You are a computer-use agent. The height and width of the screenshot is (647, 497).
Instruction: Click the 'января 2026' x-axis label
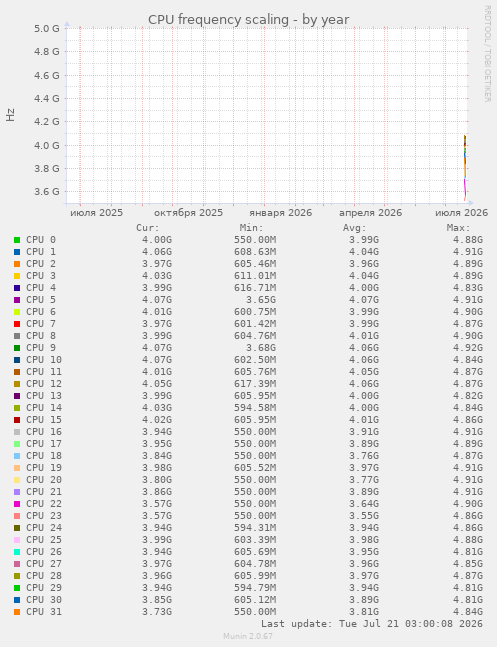coord(281,213)
